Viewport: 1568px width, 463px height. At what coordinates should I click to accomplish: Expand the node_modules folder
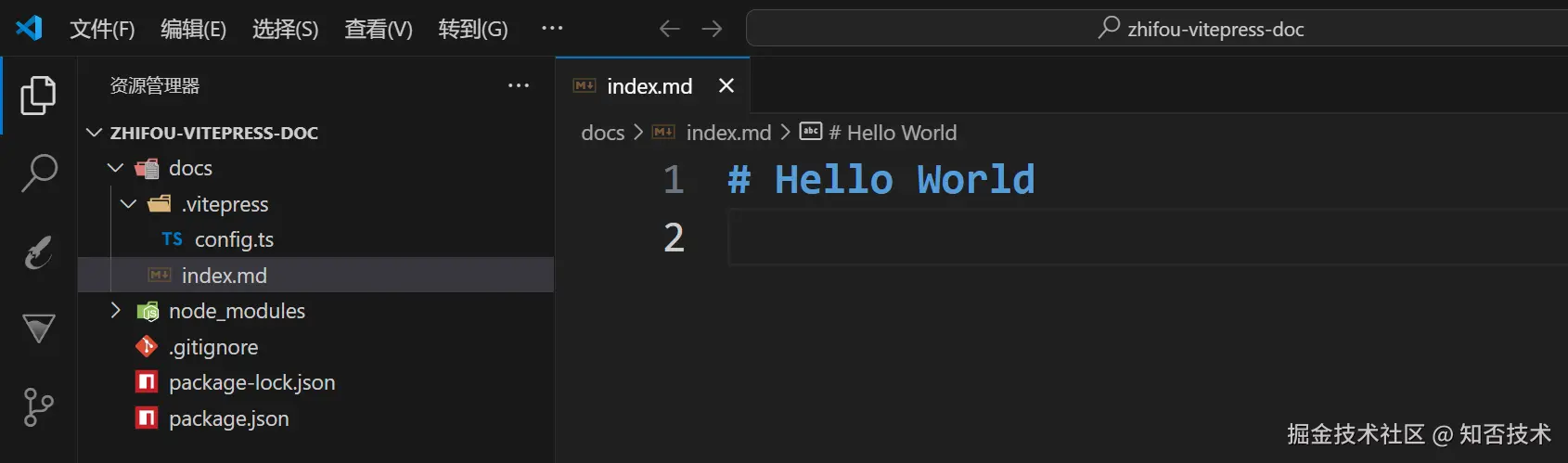click(x=115, y=311)
